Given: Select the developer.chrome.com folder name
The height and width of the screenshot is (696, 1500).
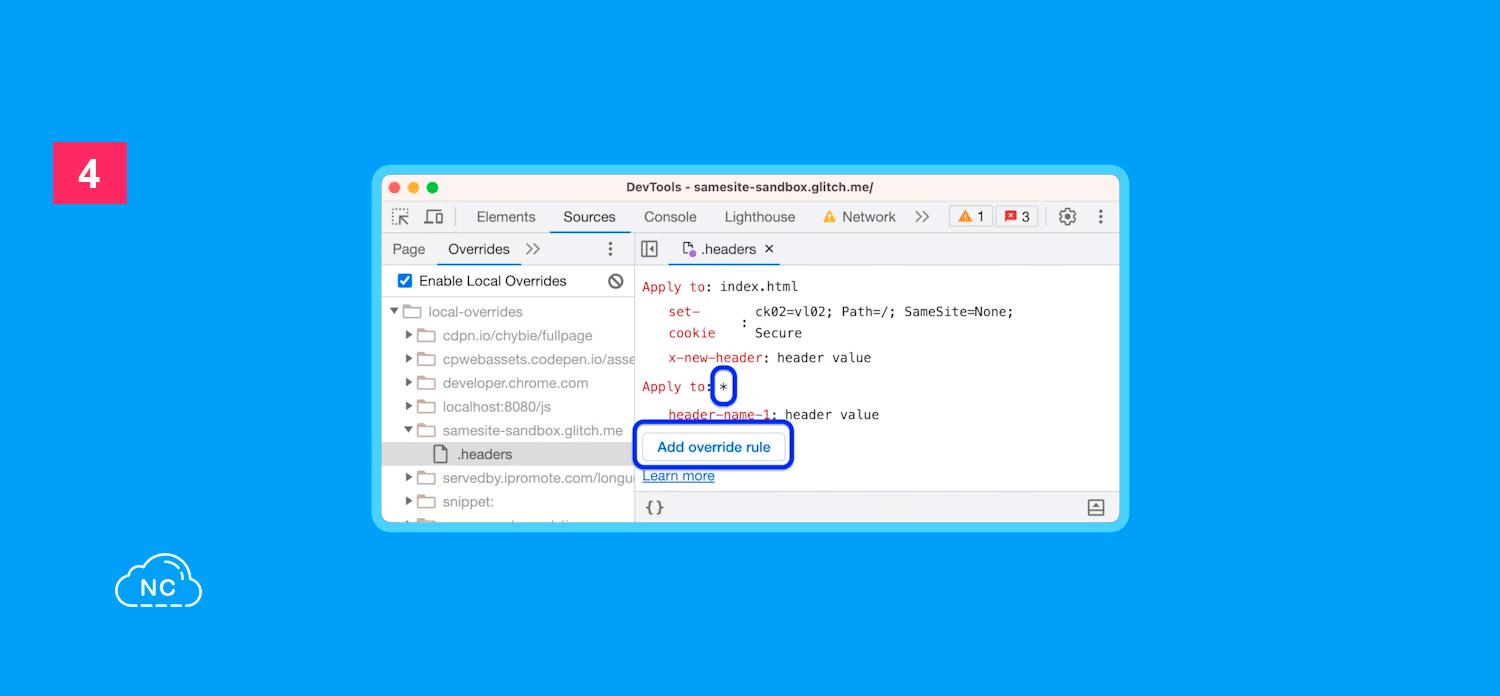Looking at the screenshot, I should click(515, 383).
